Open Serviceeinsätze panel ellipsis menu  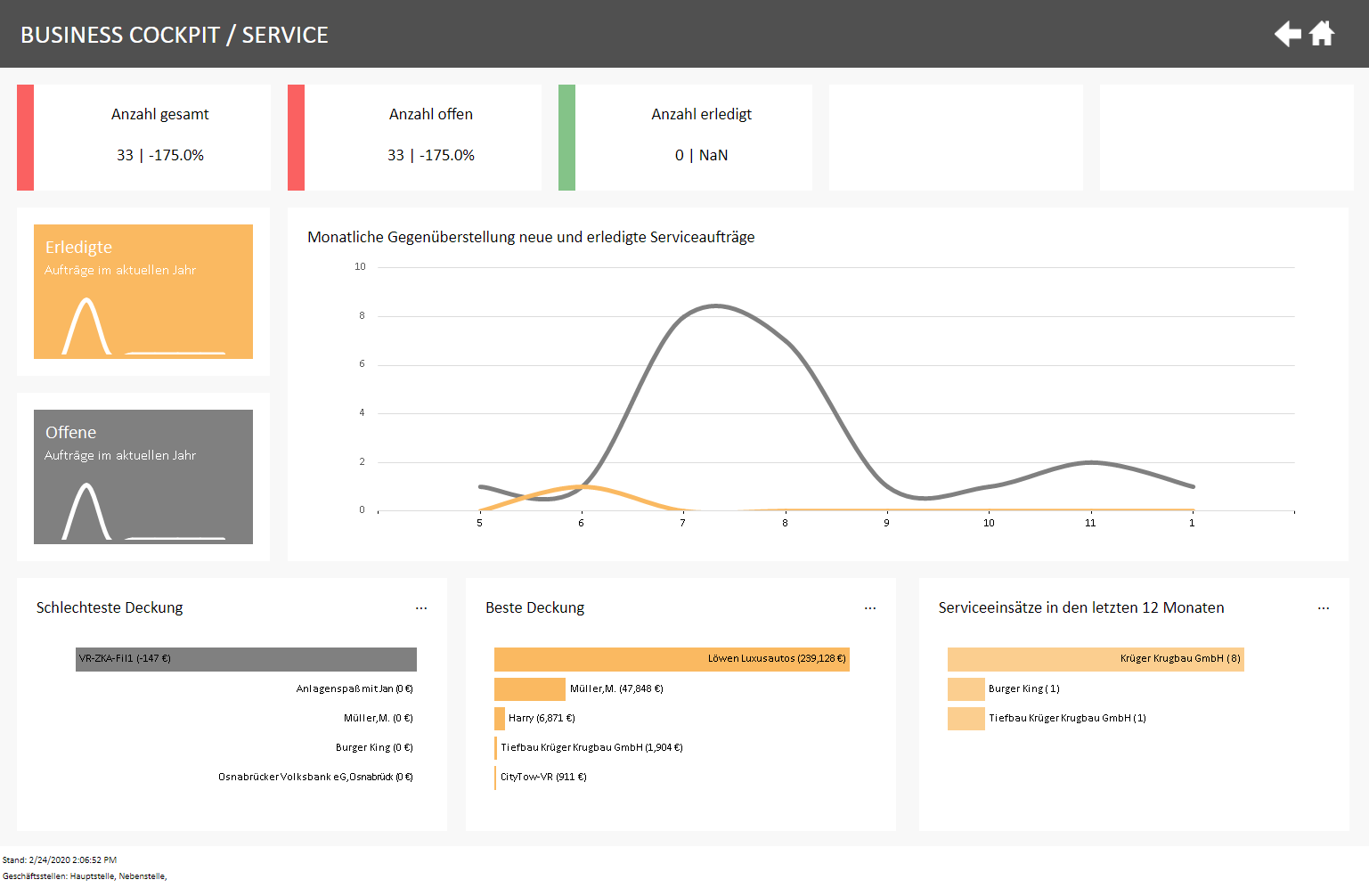point(1324,608)
